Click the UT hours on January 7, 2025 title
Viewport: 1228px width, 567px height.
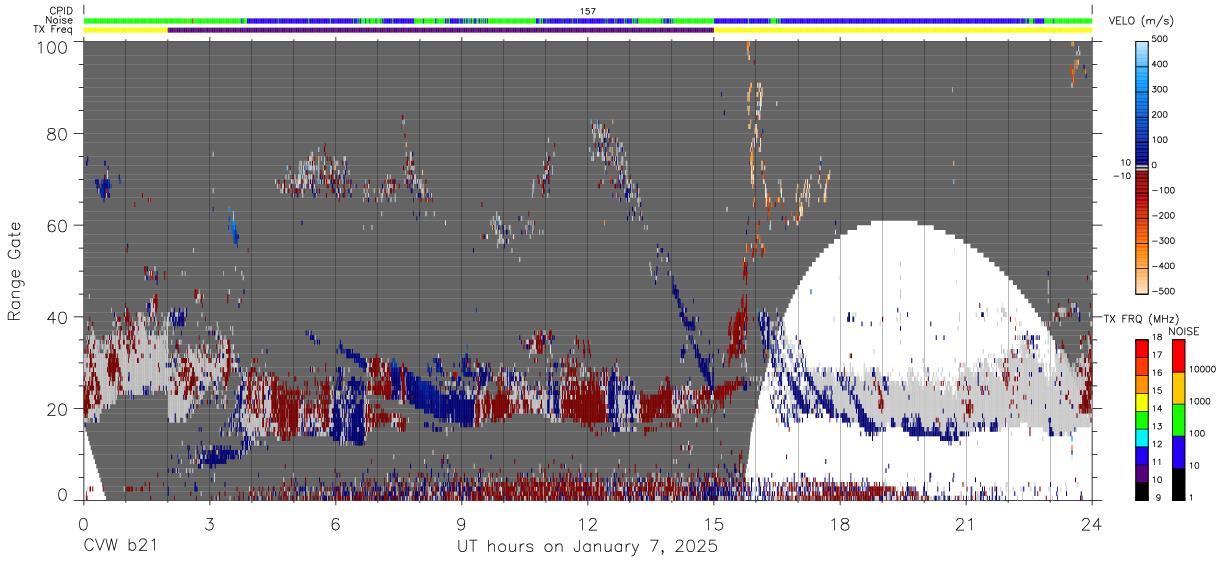click(x=587, y=547)
